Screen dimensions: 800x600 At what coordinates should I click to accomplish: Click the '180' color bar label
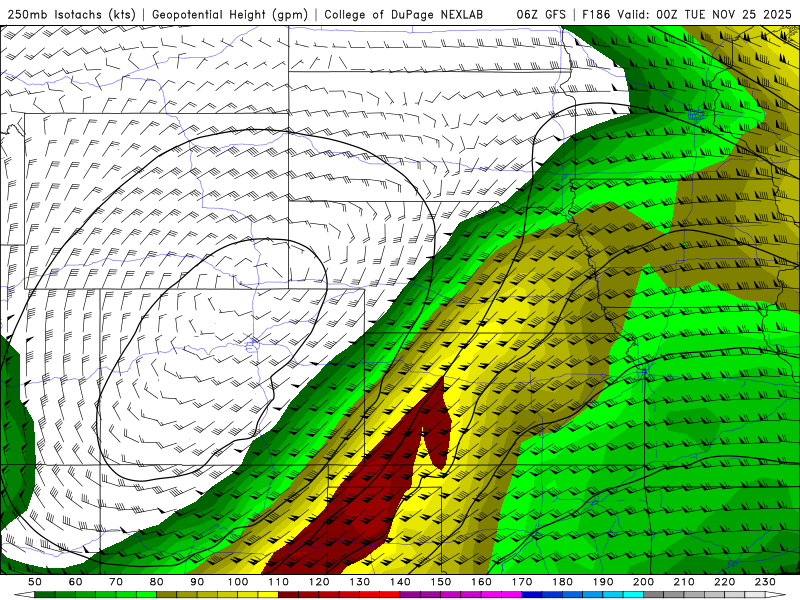click(562, 582)
